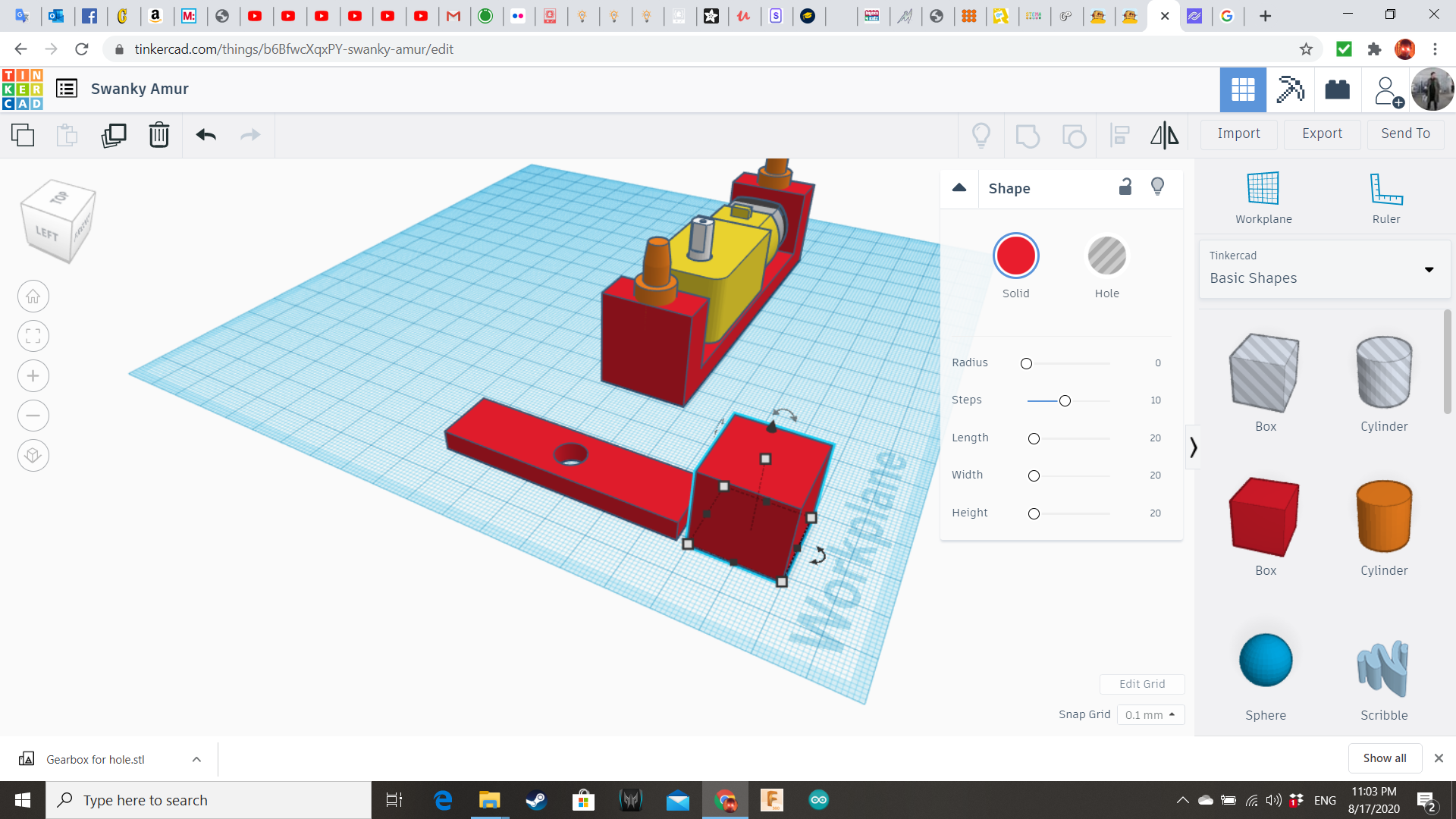
Task: Click the Mirror tool icon
Action: [x=1164, y=135]
